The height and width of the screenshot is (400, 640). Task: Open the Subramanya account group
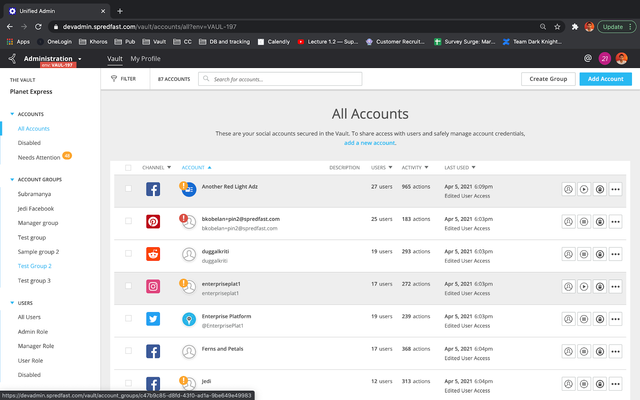34,194
